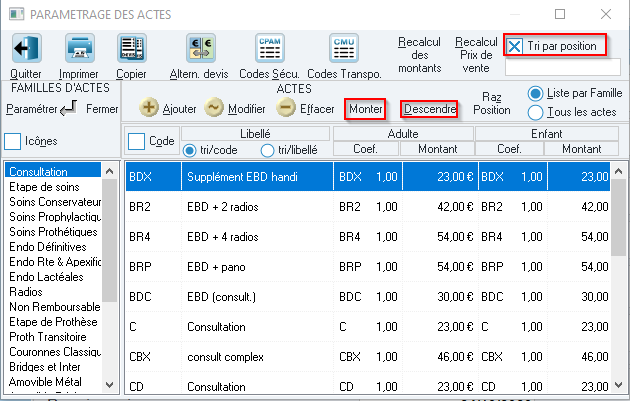Viewport: 630px width, 401px height.
Task: Click Recalcul Prix de vente
Action: [x=476, y=55]
